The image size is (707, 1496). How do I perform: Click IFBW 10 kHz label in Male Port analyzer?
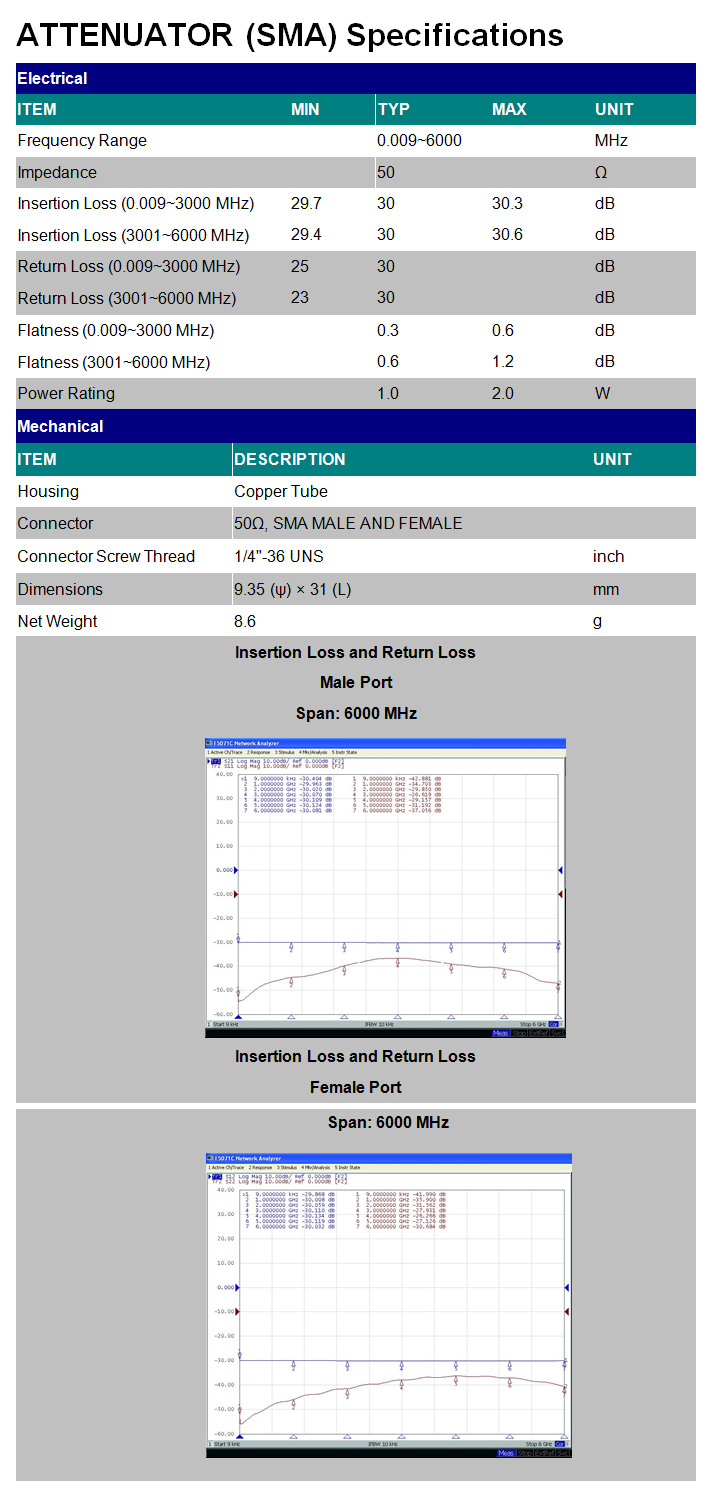point(380,1024)
